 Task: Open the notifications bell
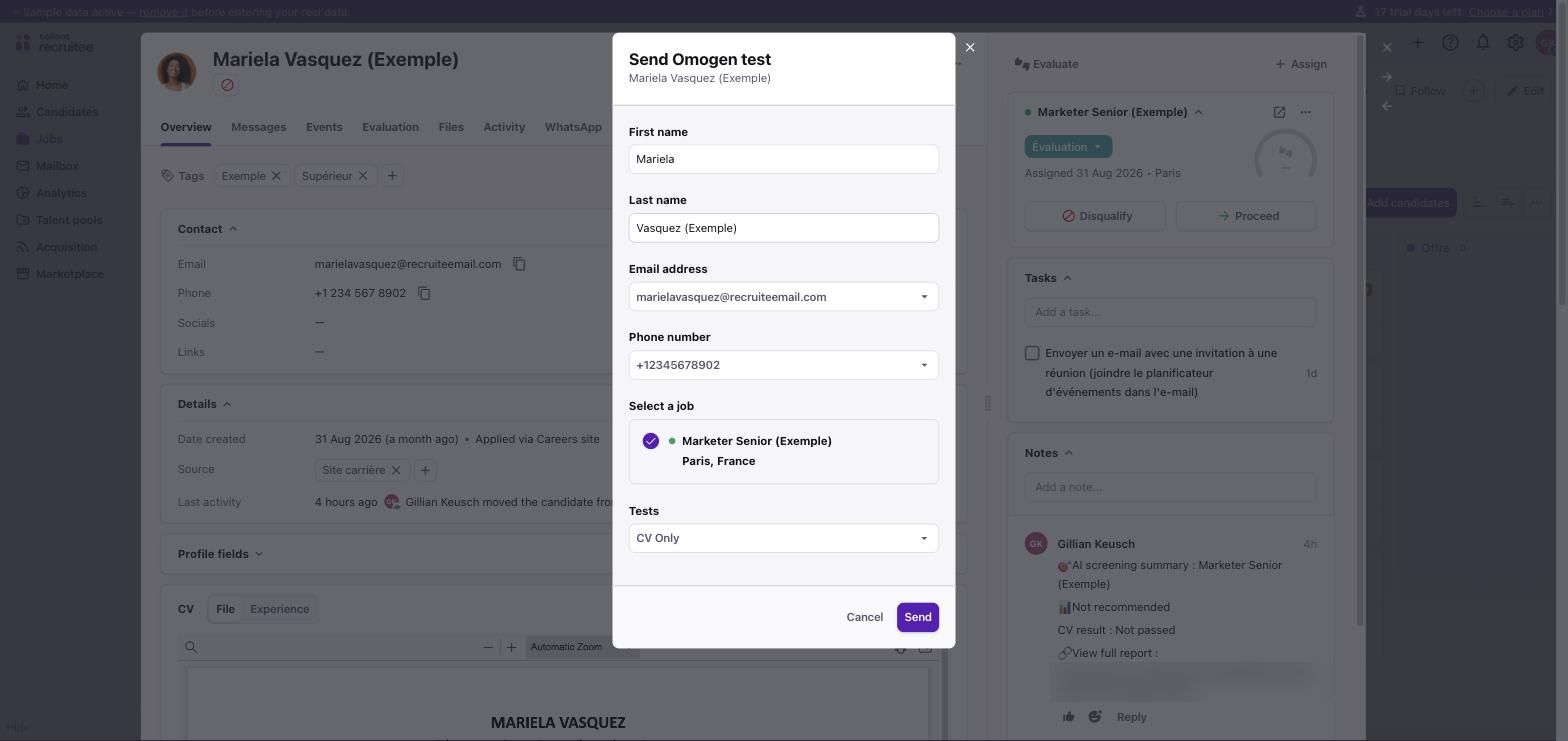[x=1483, y=42]
